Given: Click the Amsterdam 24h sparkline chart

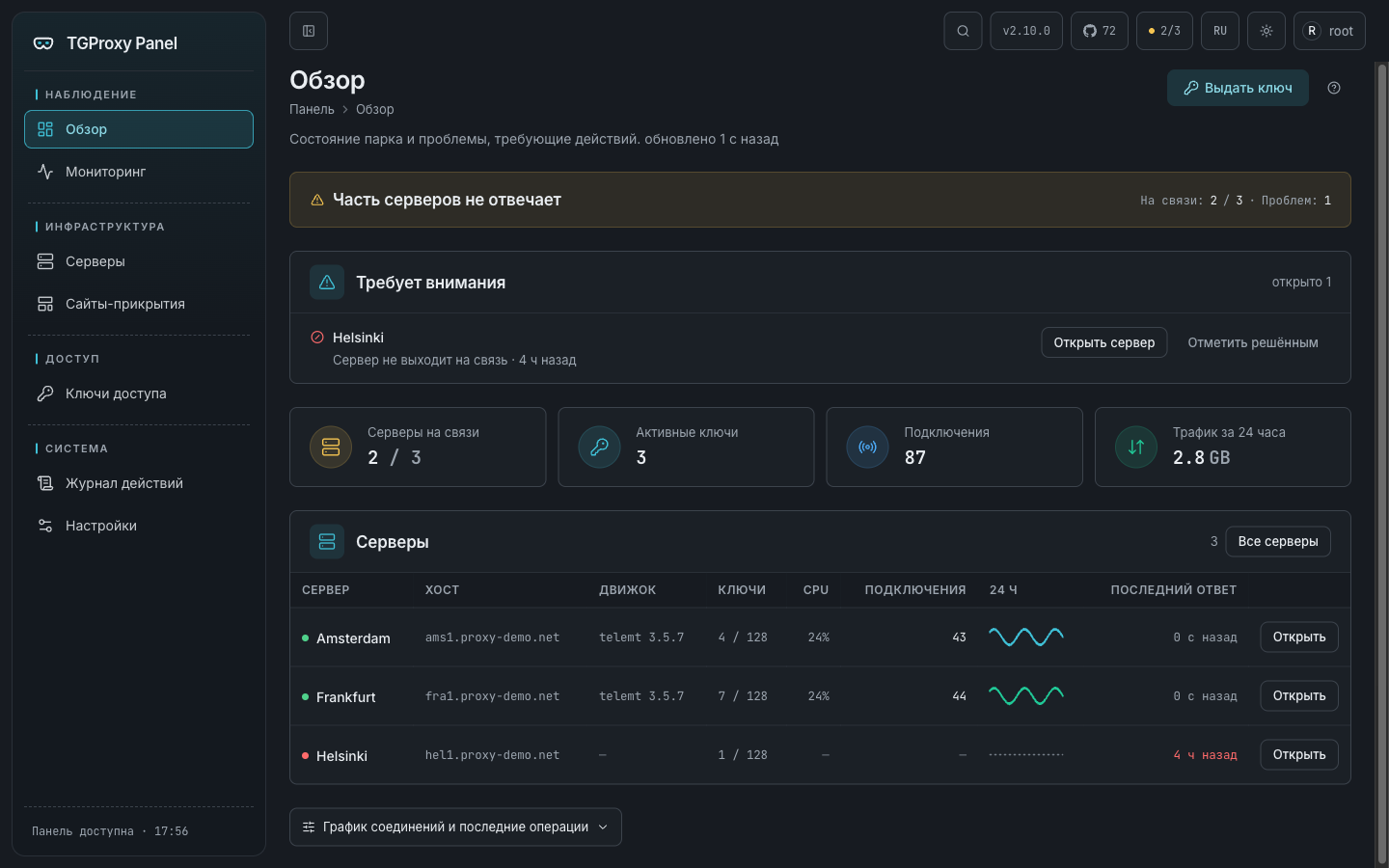Looking at the screenshot, I should (1026, 637).
